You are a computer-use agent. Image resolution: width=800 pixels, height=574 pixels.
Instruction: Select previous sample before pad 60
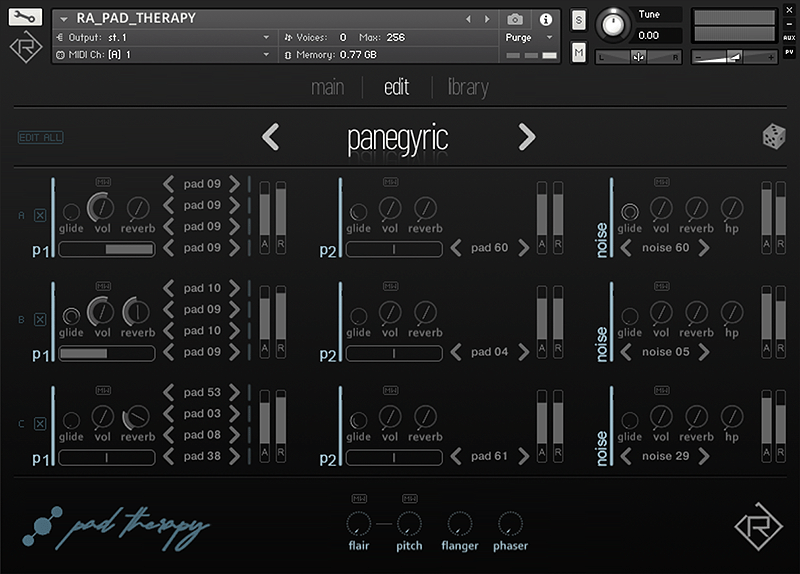click(456, 248)
